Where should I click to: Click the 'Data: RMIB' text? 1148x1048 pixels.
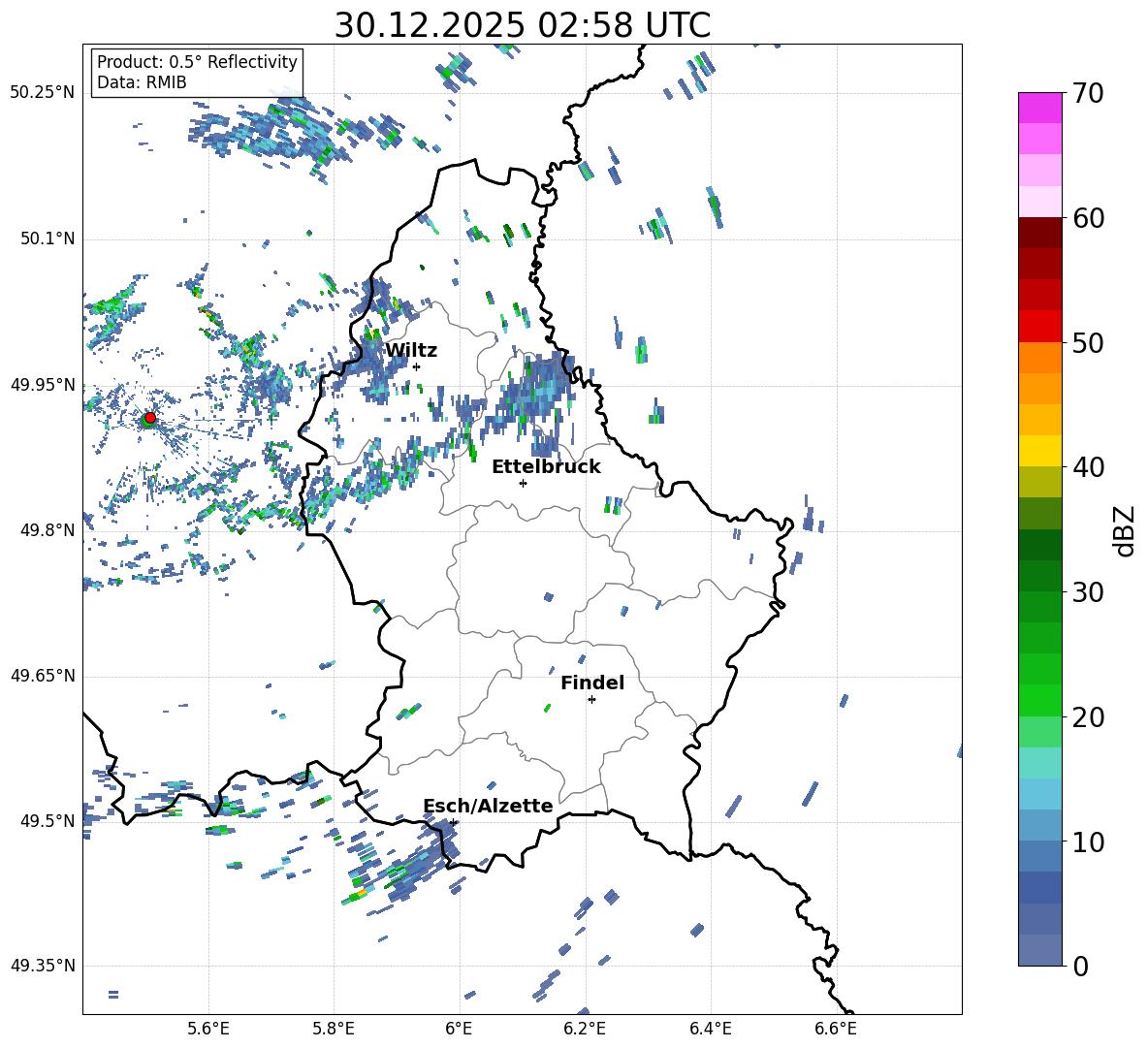pyautogui.click(x=142, y=82)
